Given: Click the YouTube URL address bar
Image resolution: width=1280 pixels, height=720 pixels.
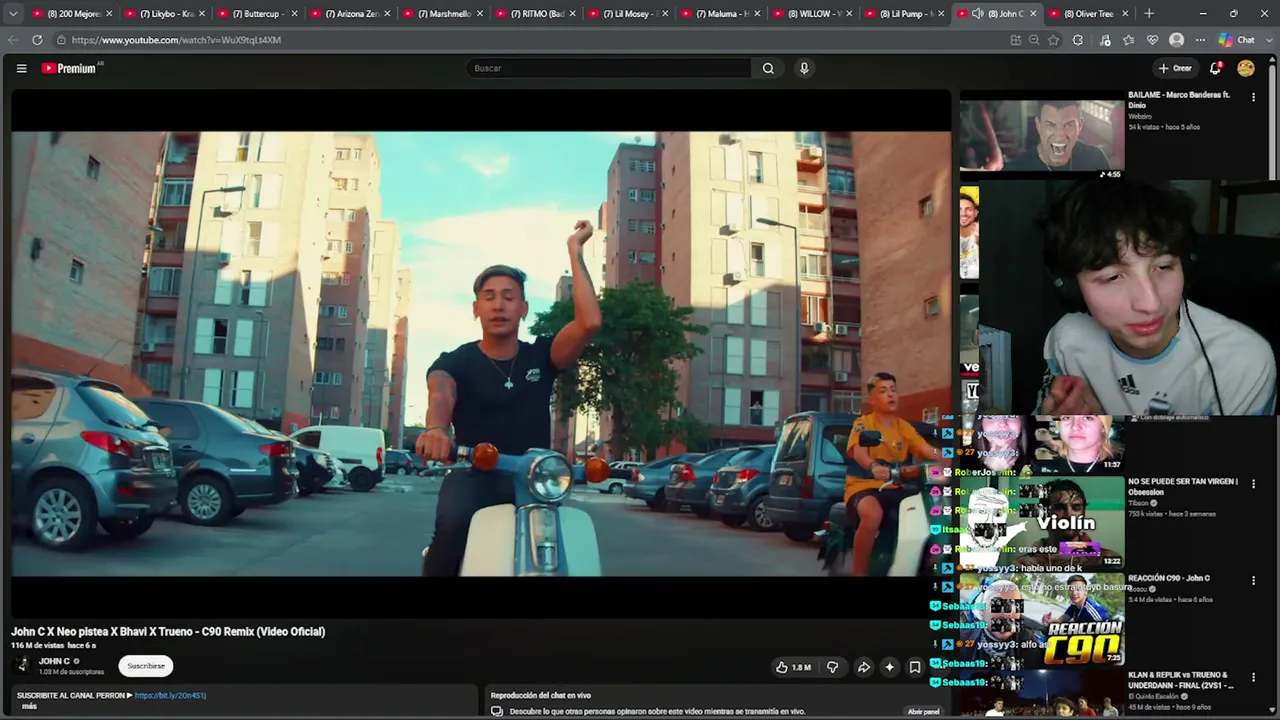Looking at the screenshot, I should click(530, 40).
